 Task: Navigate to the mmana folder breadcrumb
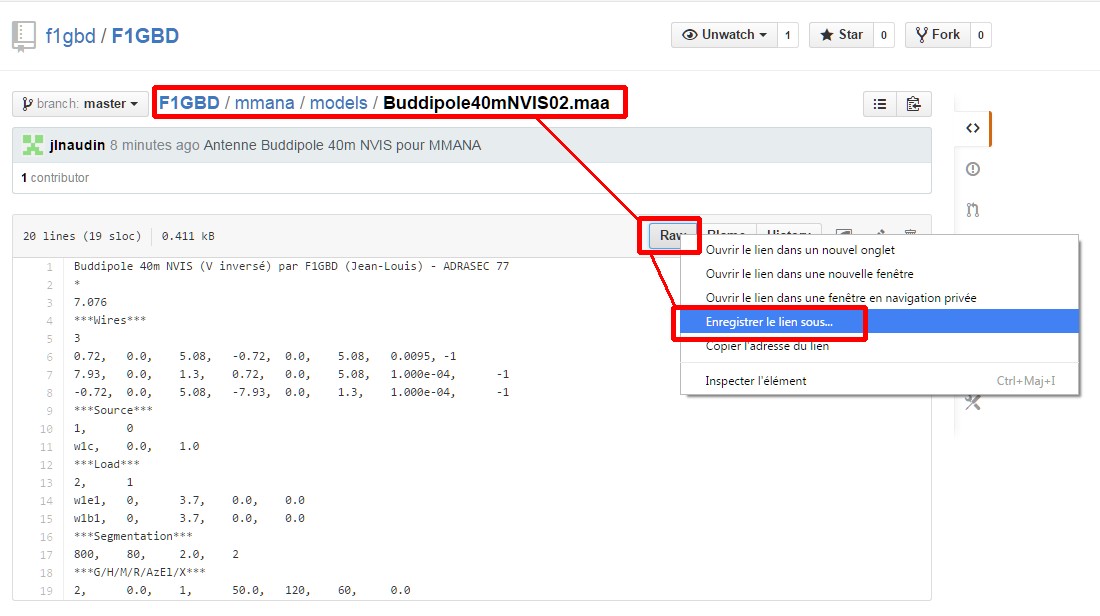coord(264,103)
